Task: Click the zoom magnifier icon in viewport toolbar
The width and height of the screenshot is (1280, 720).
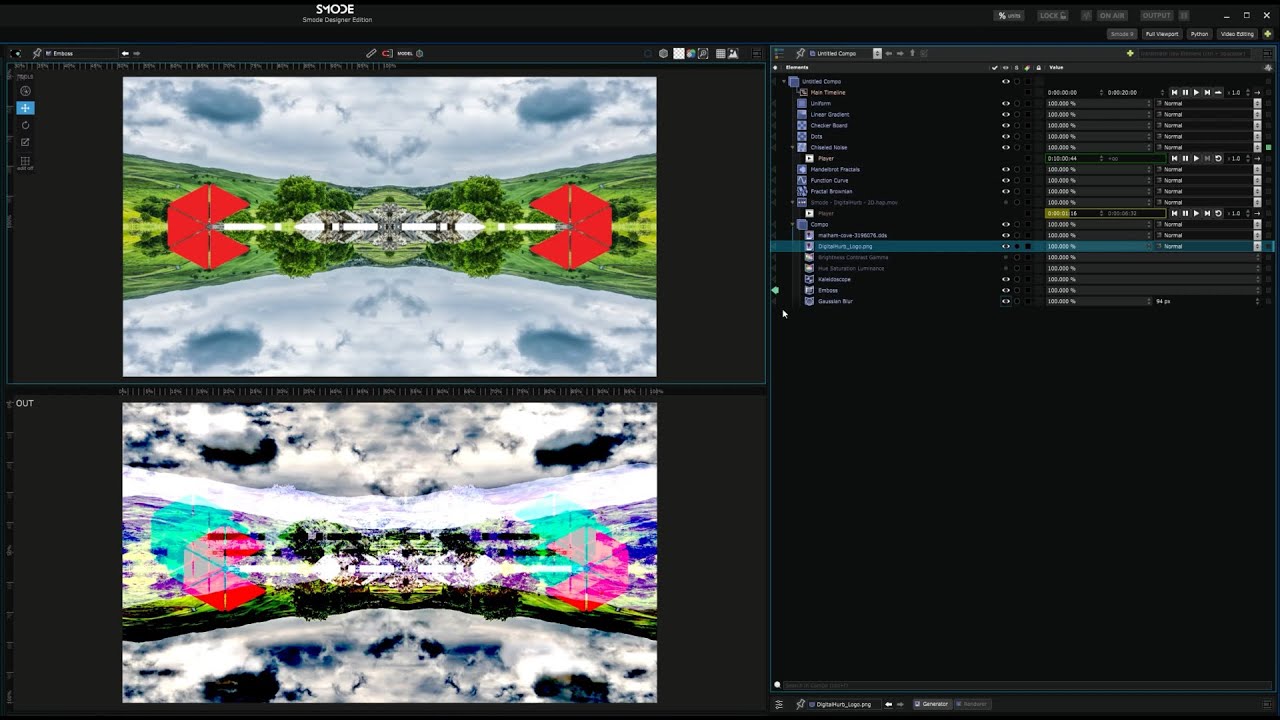Action: pyautogui.click(x=703, y=53)
